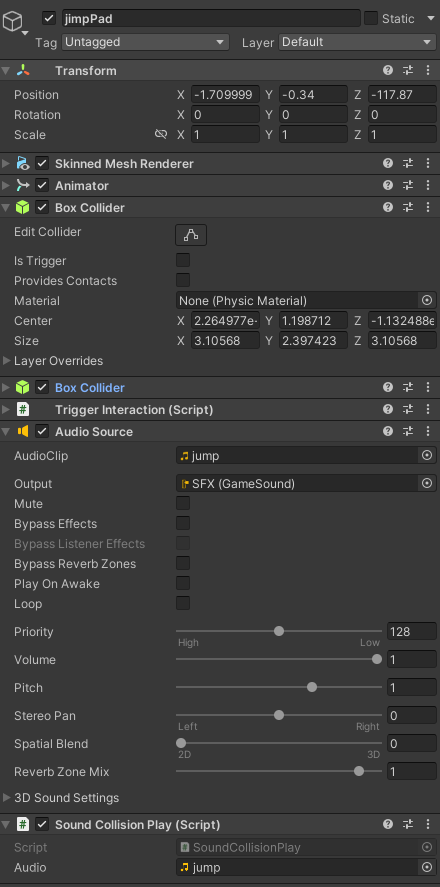
Task: Open the Static flags dropdown arrow
Action: pos(430,19)
